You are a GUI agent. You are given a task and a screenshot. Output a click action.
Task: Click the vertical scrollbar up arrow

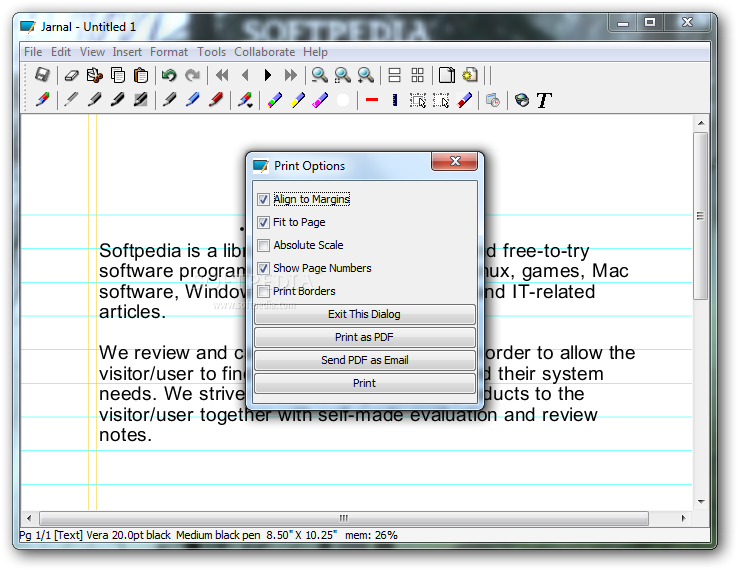(701, 123)
